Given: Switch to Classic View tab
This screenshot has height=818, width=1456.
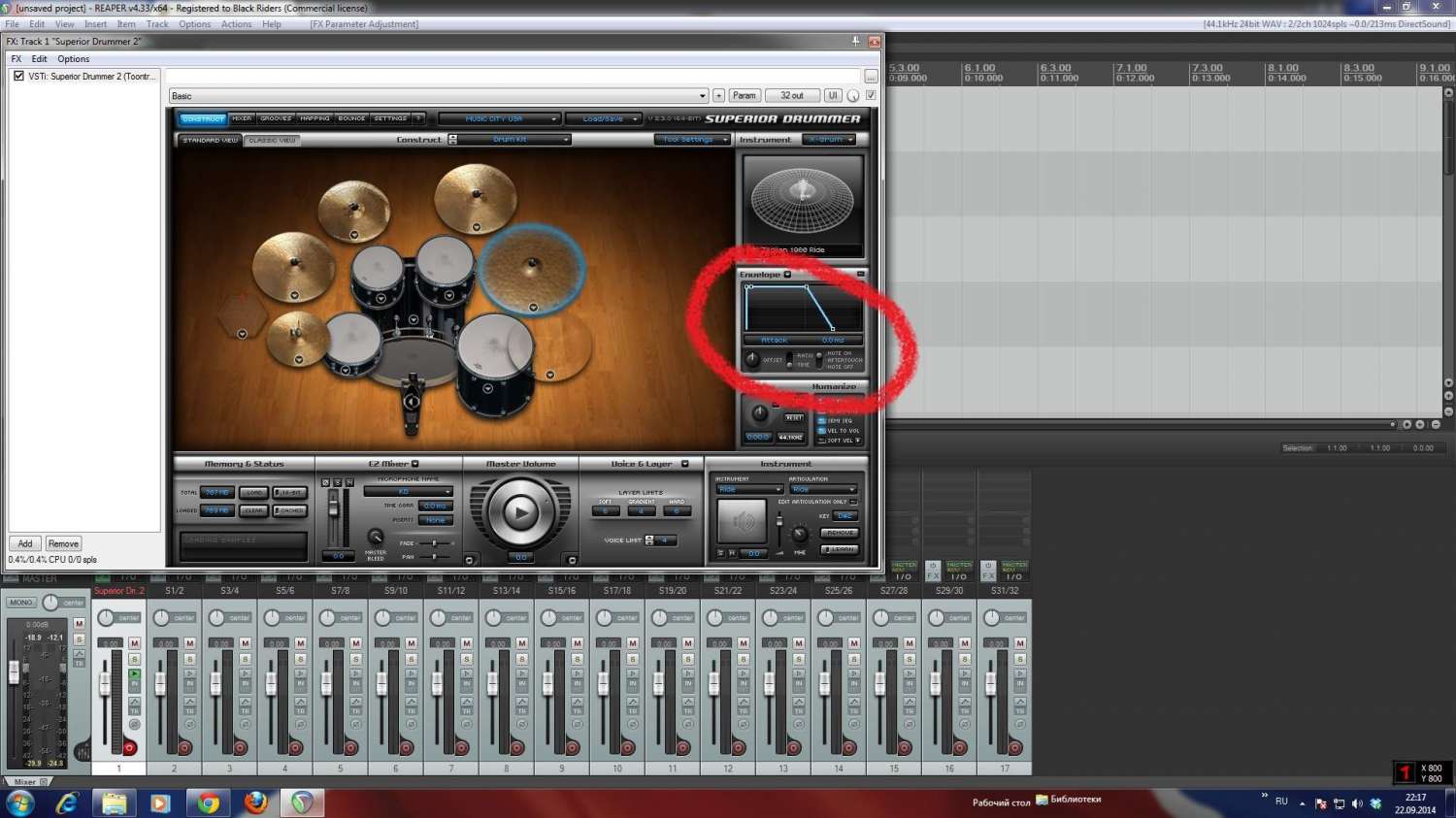Looking at the screenshot, I should click(272, 141).
